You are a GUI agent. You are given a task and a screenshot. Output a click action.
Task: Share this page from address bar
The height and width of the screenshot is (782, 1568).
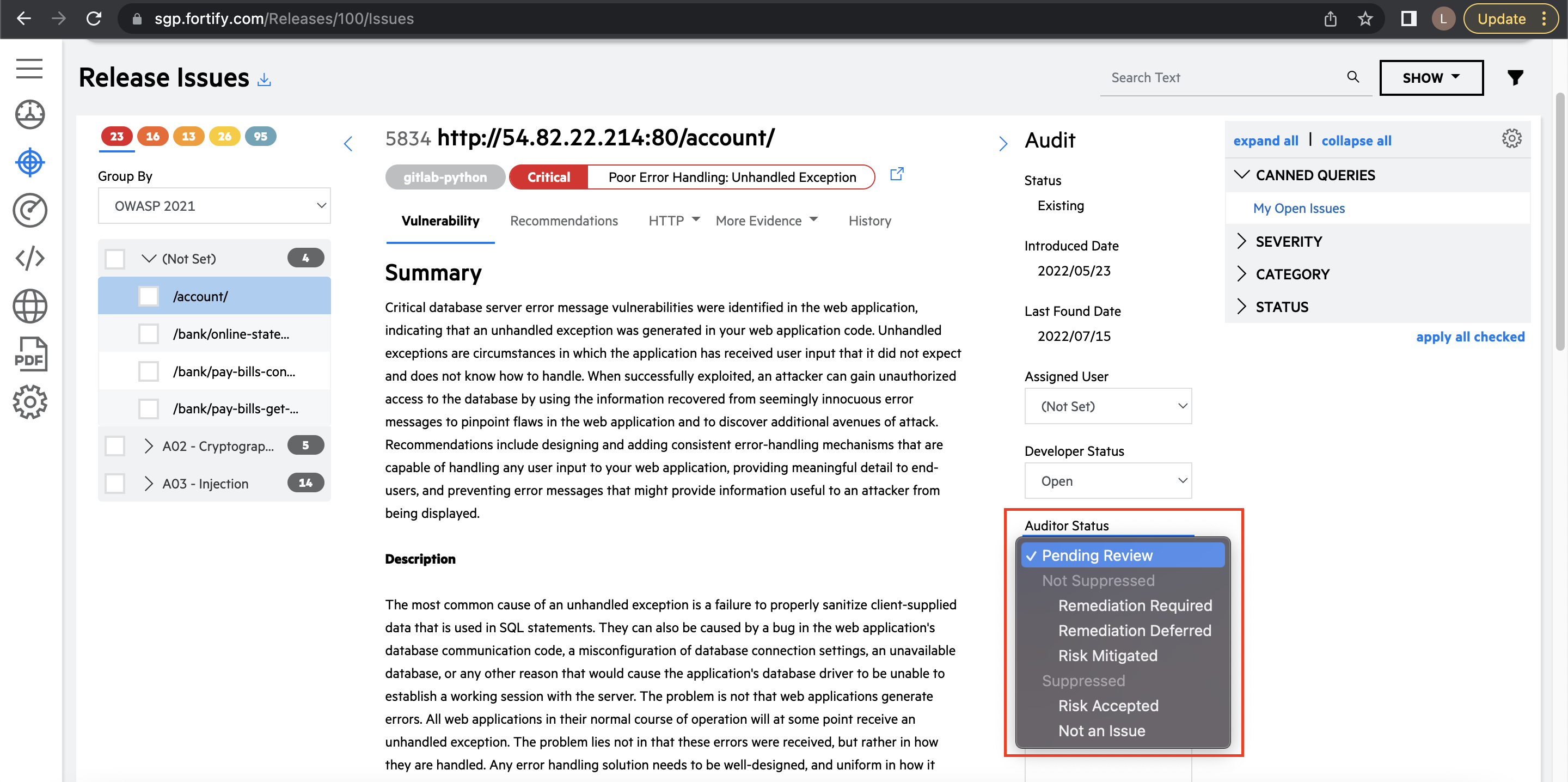1331,19
